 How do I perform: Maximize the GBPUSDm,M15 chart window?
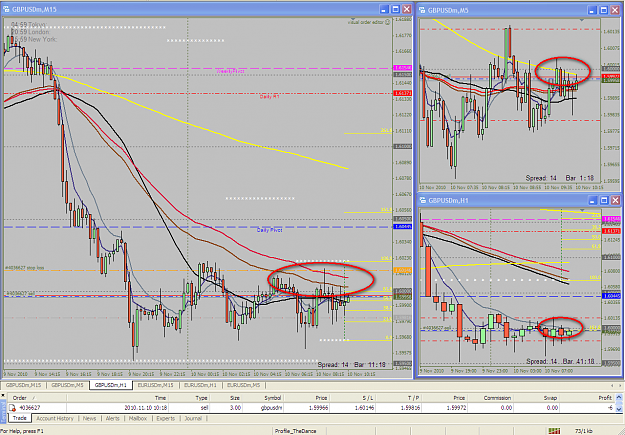click(395, 9)
